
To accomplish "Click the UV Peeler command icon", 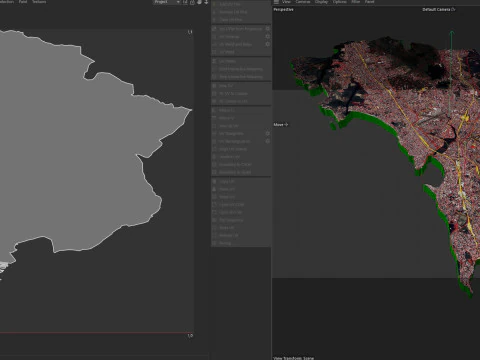I will click(x=215, y=61).
